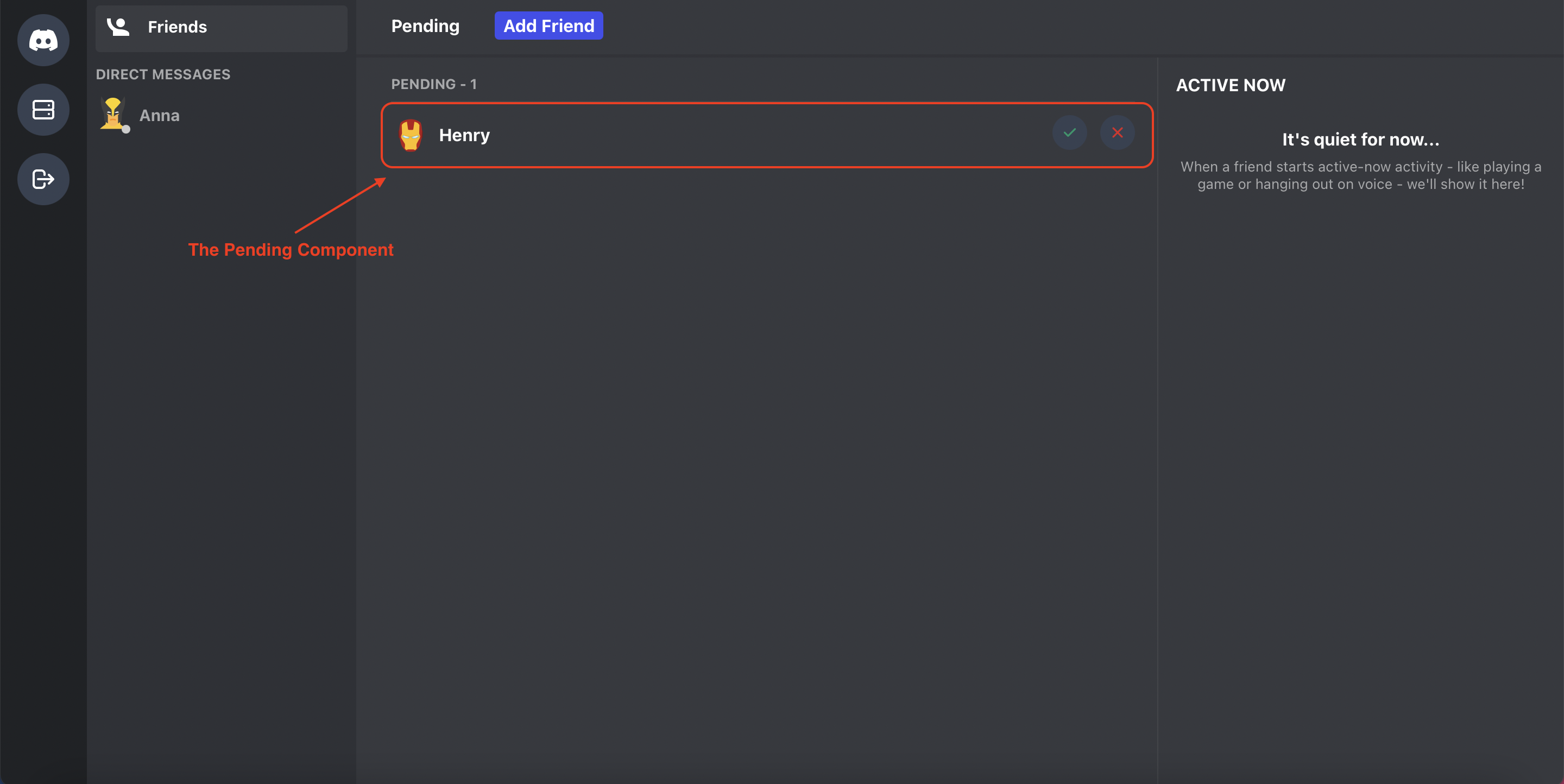This screenshot has height=784, width=1564.
Task: Click the ACTIVE NOW heading
Action: [1231, 85]
